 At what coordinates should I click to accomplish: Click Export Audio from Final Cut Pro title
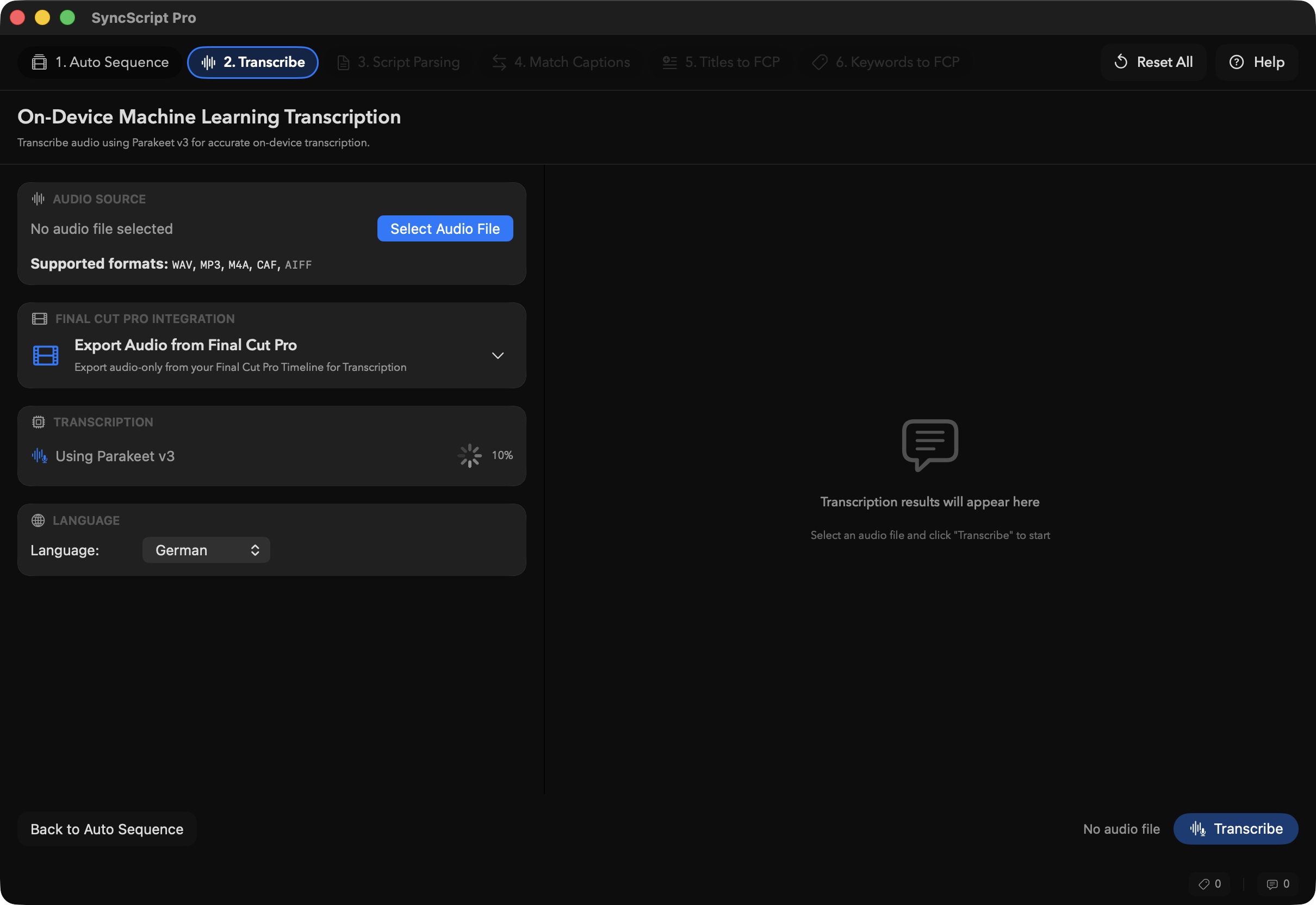(x=185, y=345)
